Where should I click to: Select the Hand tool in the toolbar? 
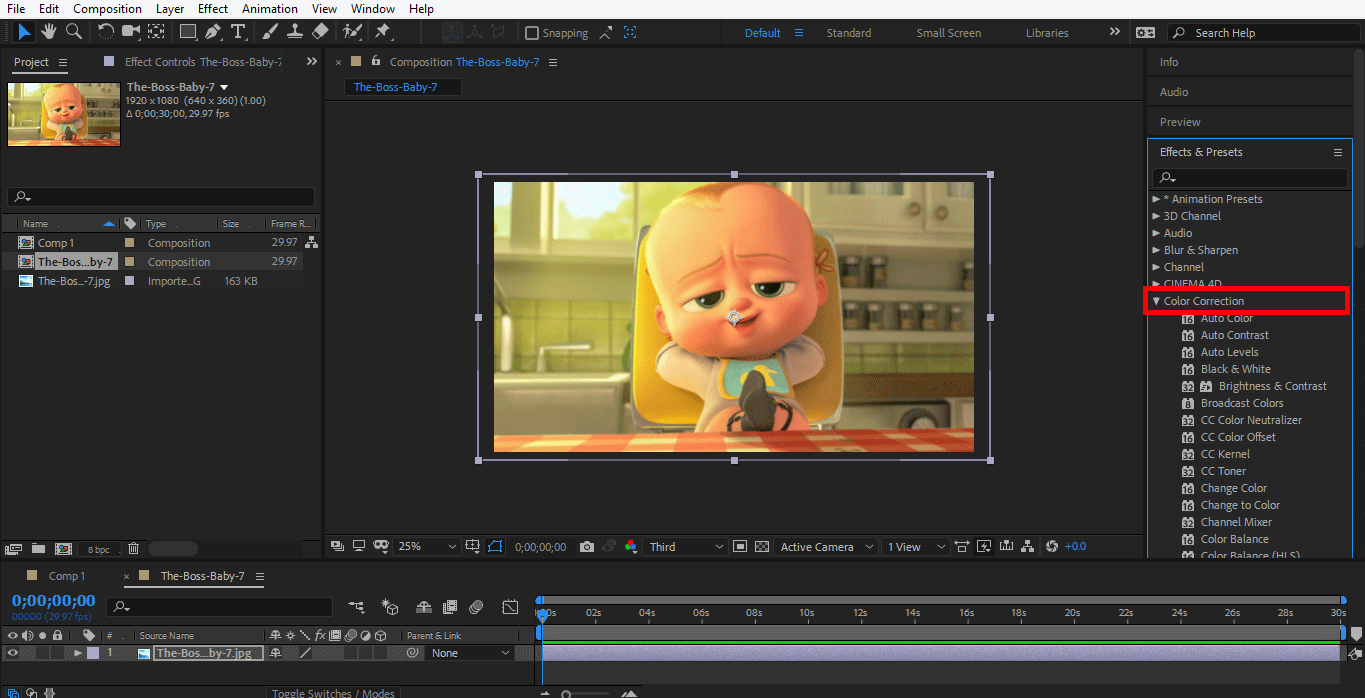[48, 32]
